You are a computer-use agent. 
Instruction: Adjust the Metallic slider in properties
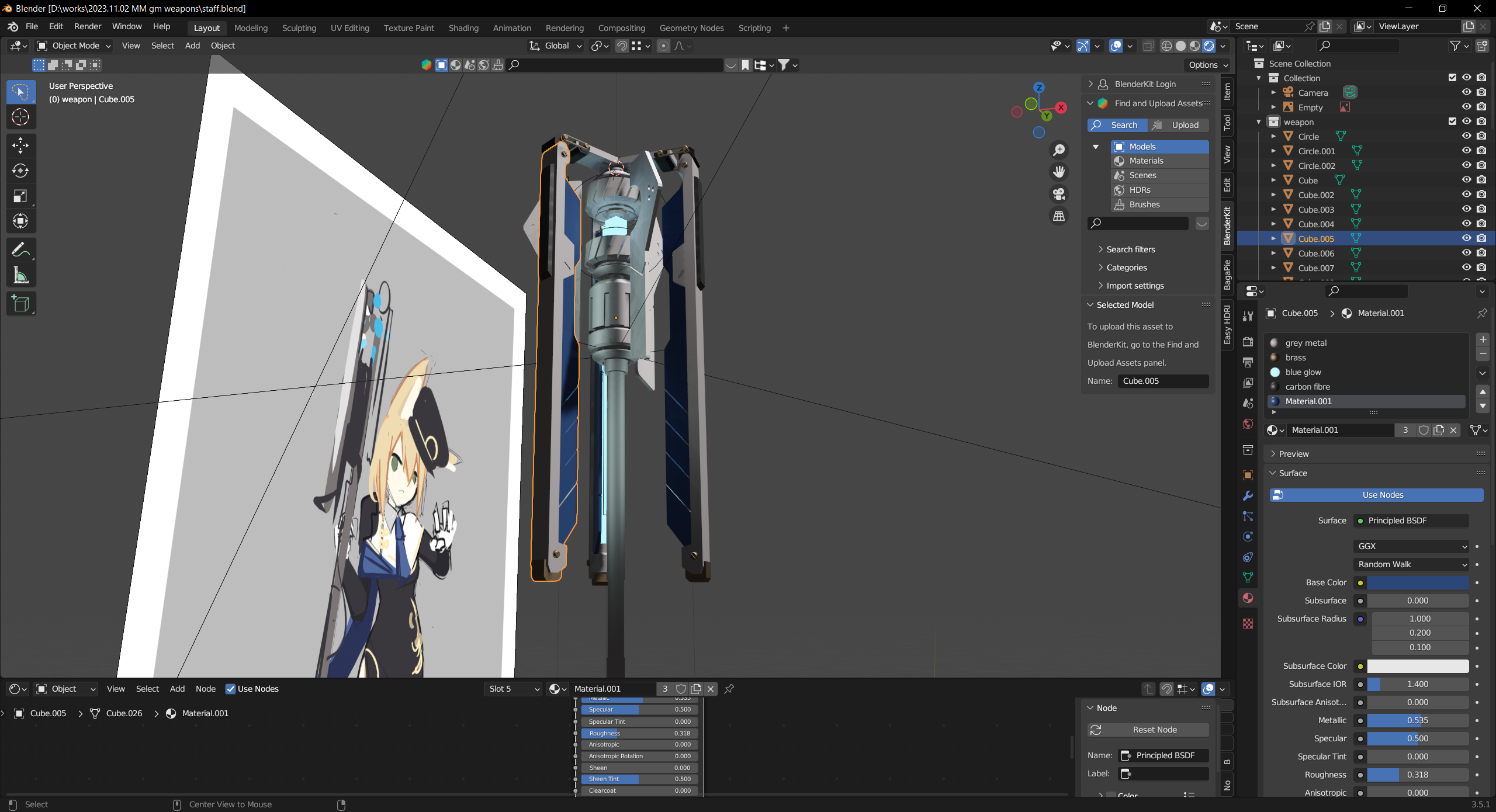click(1418, 720)
